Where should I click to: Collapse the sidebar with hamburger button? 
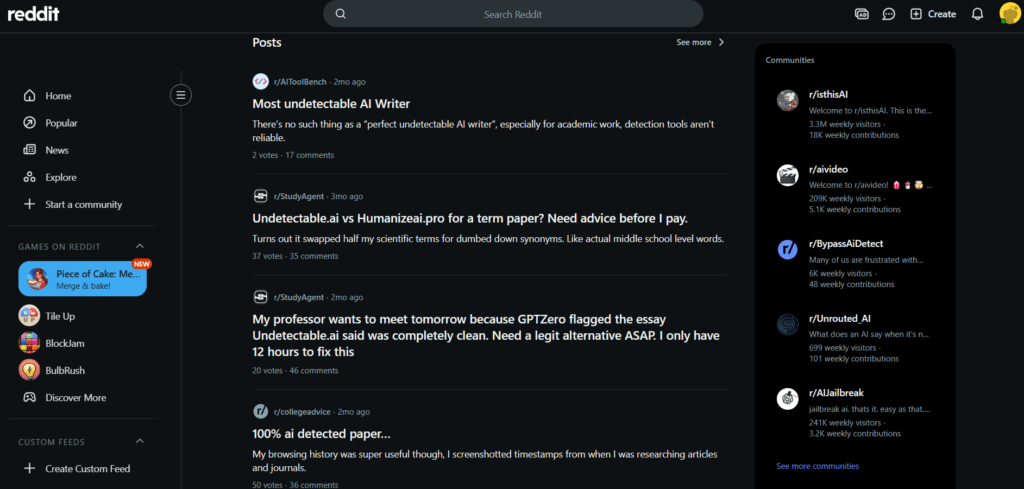[181, 95]
